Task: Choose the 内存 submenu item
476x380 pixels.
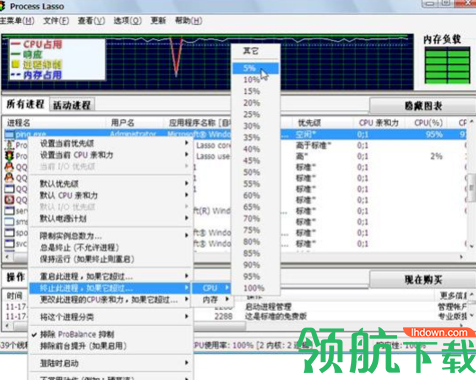Action: coord(212,300)
